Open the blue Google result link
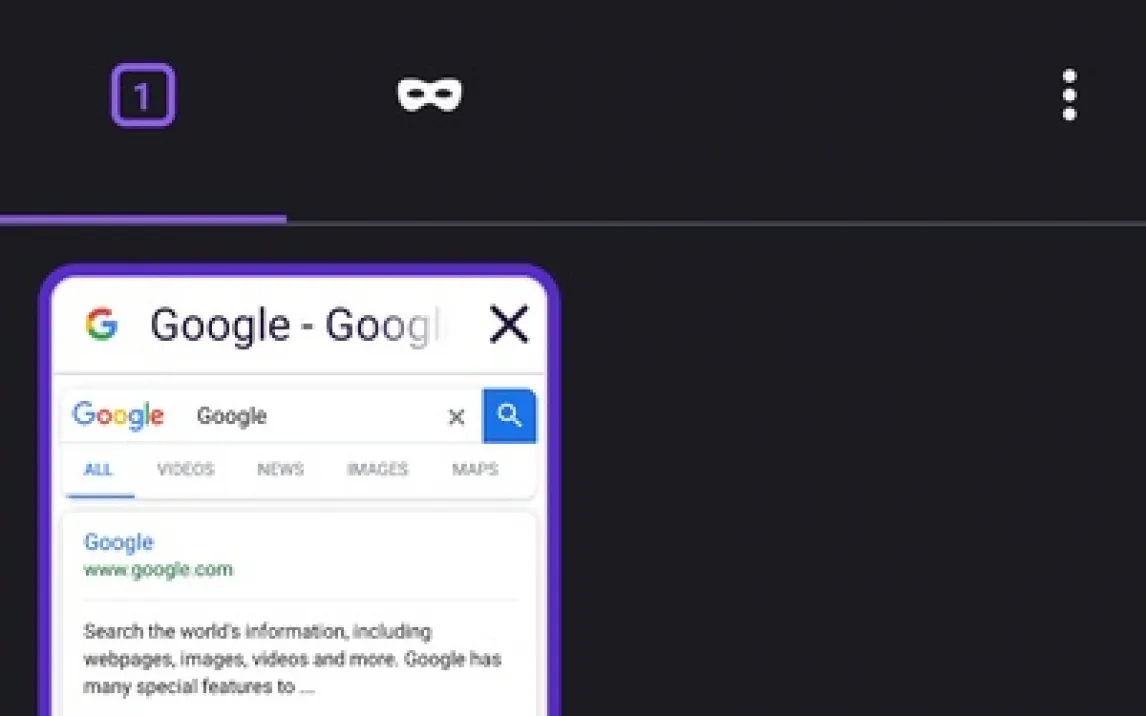This screenshot has height=716, width=1146. 118,542
